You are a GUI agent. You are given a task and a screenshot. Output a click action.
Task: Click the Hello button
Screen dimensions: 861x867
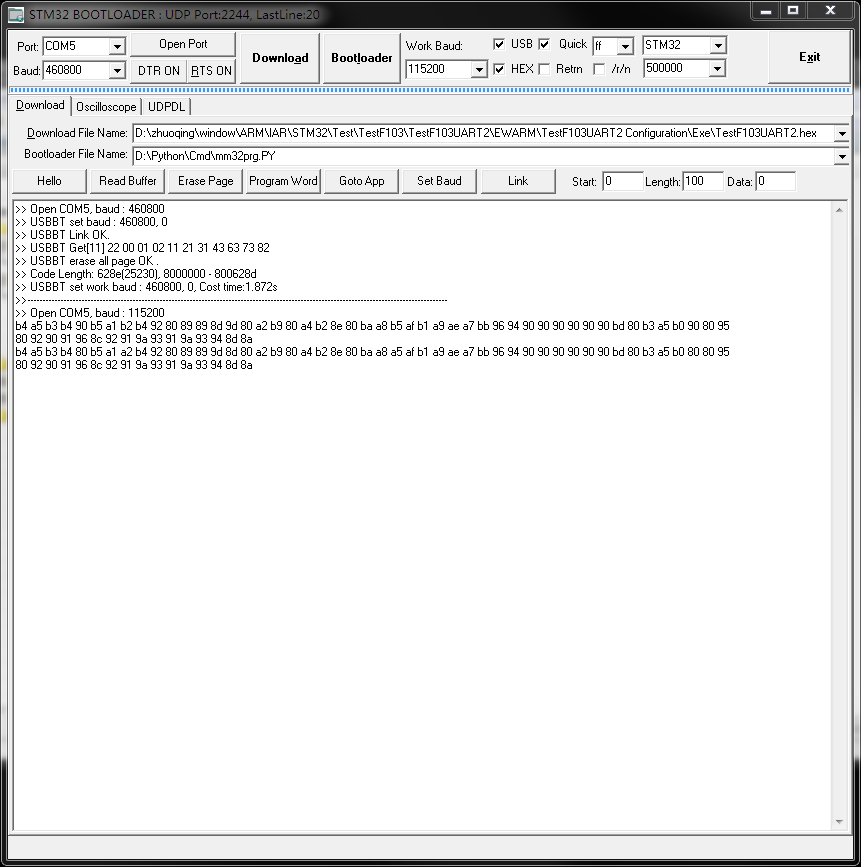pyautogui.click(x=49, y=181)
